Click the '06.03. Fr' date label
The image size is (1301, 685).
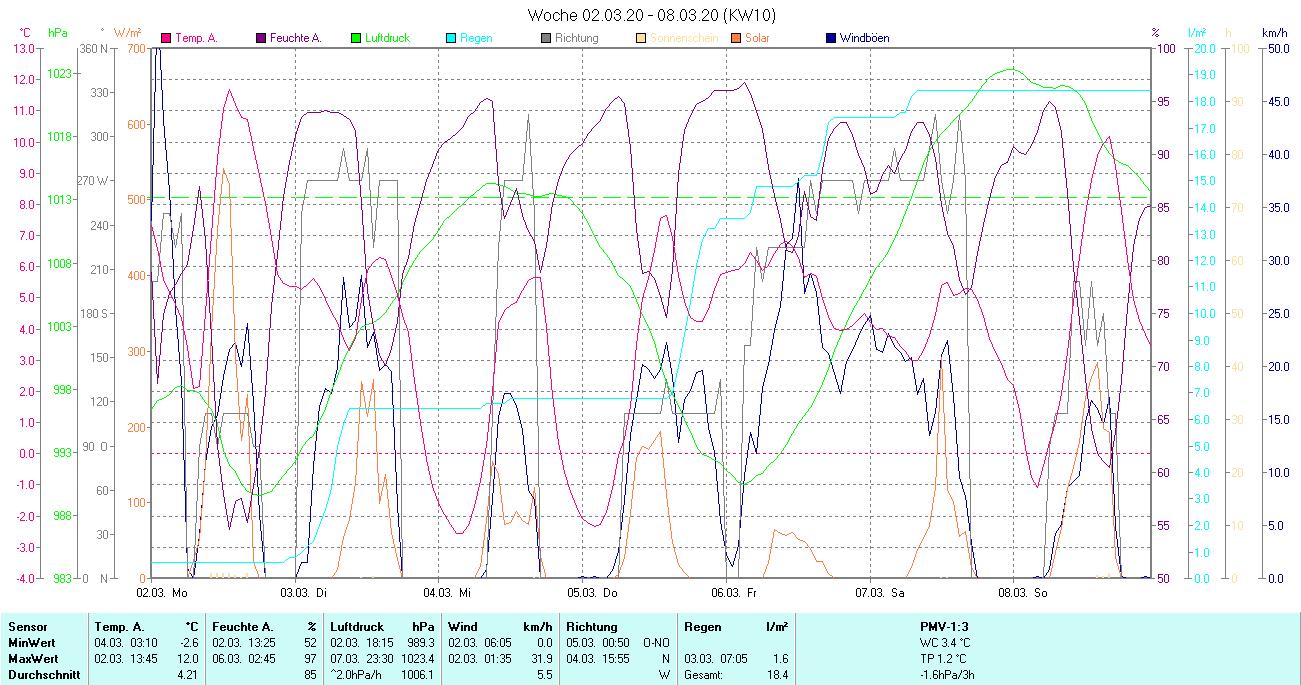733,593
